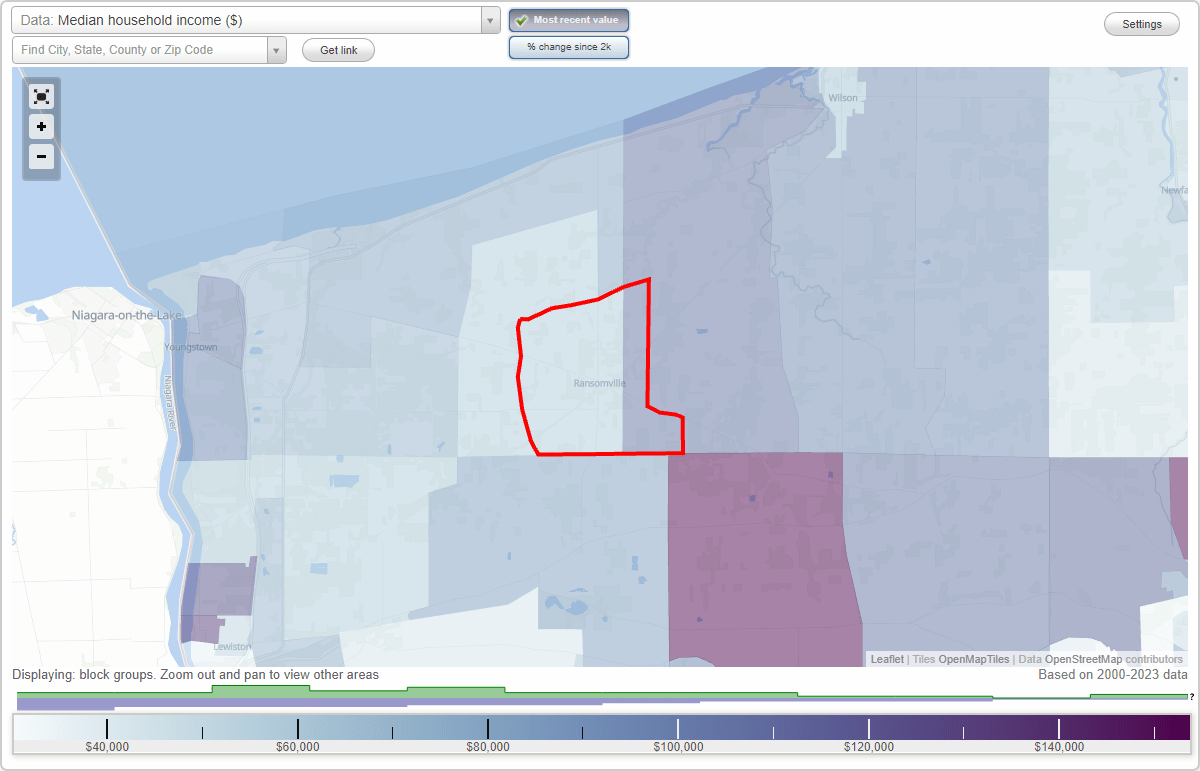Viewport: 1200px width, 771px height.
Task: Enable the Most recent value display
Action: tap(568, 20)
